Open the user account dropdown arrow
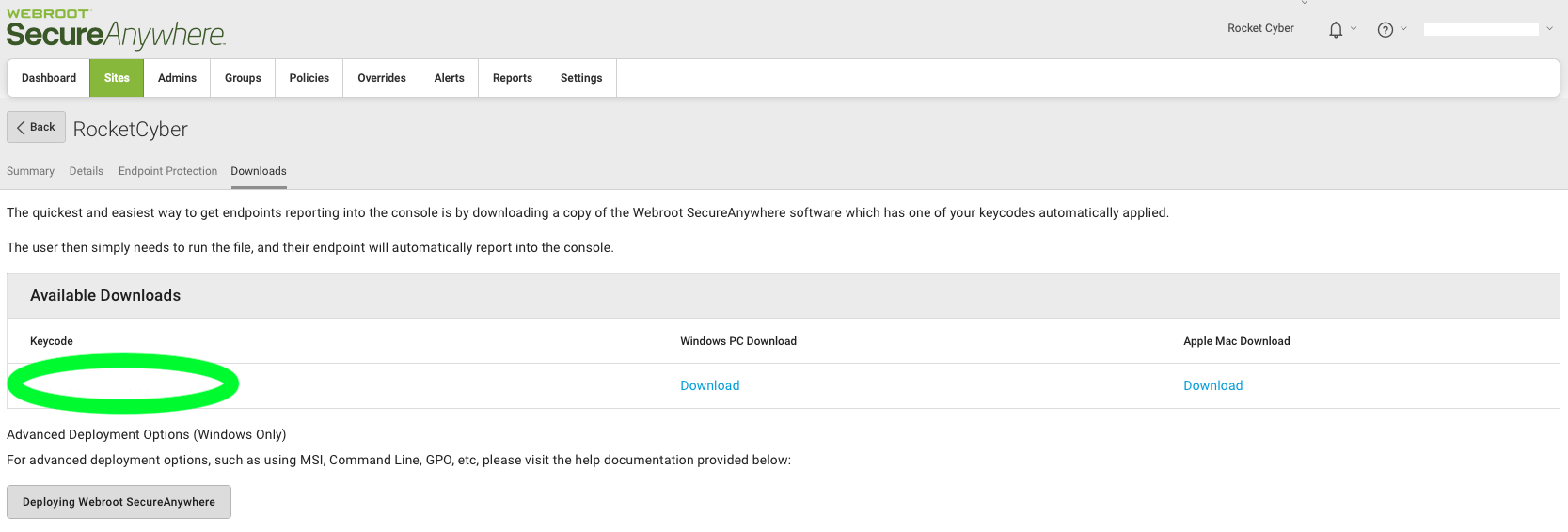Screen dimensions: 1568x532 [1549, 29]
